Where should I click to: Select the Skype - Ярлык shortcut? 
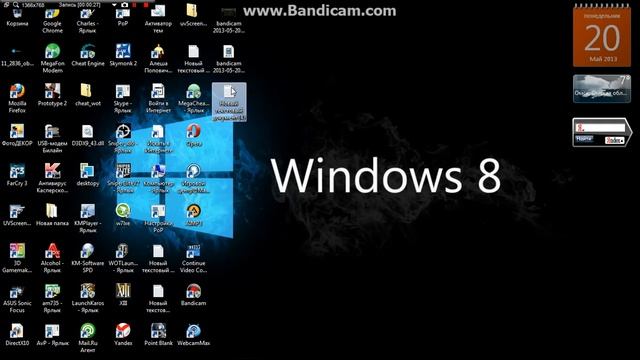(x=123, y=98)
